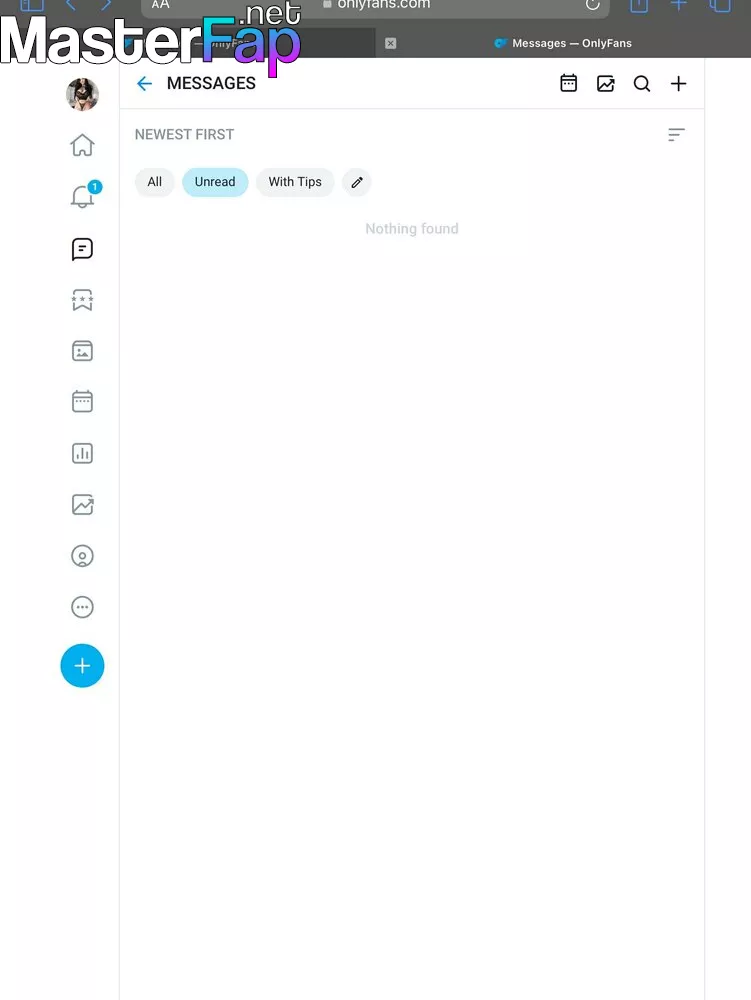Toggle the Unread filter chip

(215, 182)
